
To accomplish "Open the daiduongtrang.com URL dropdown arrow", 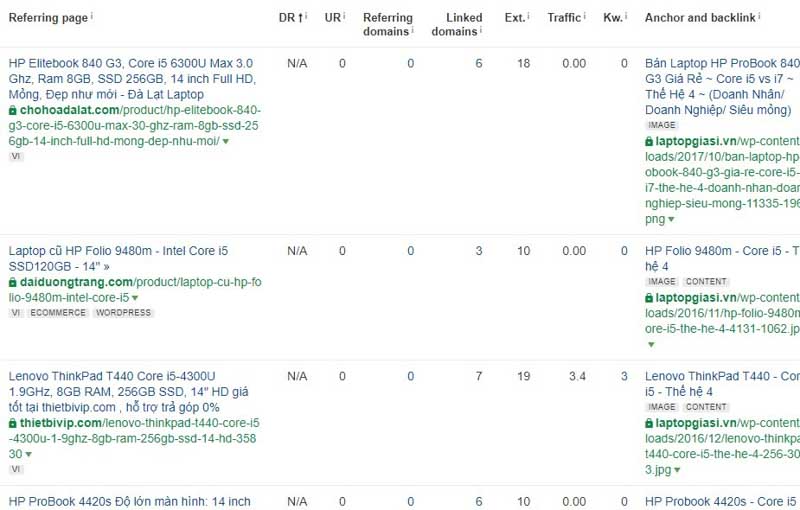I will [x=135, y=298].
